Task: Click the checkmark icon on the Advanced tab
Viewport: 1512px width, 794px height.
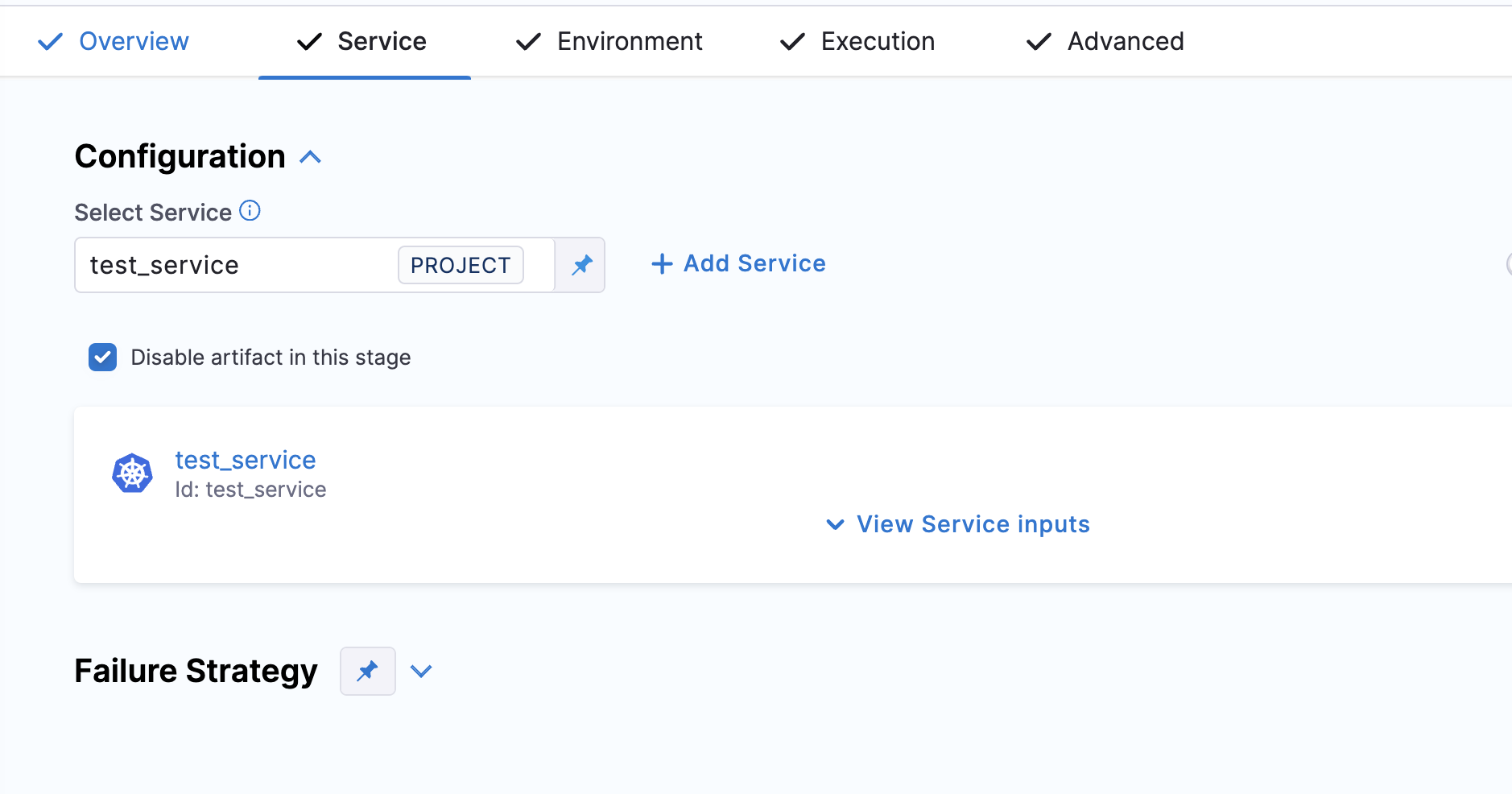Action: tap(1039, 42)
